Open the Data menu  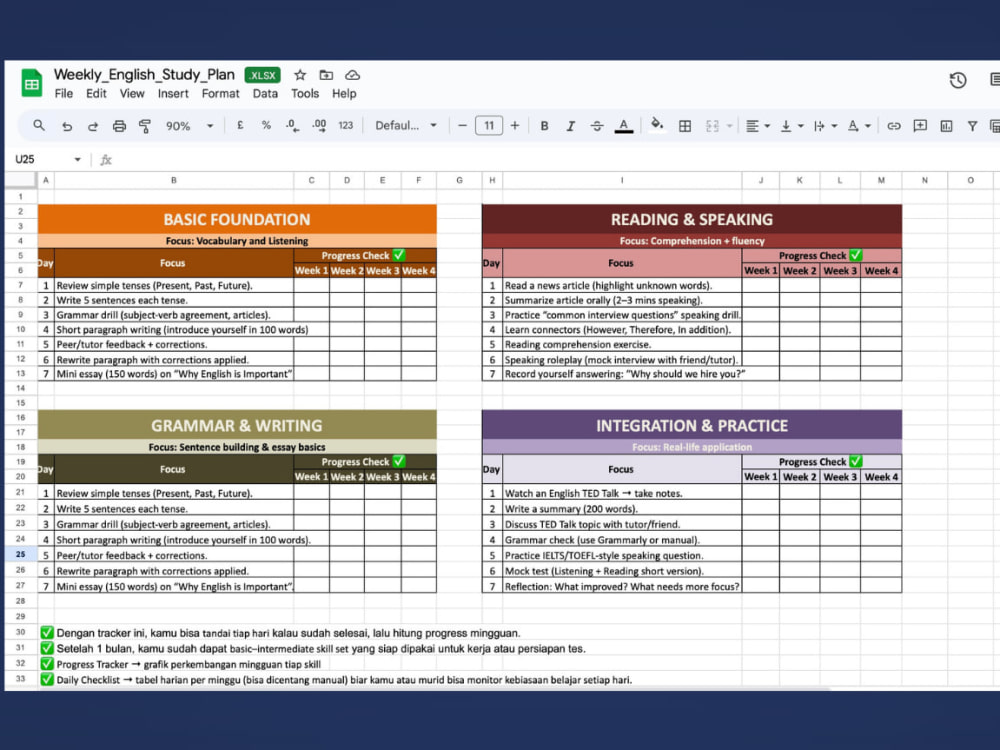(x=265, y=94)
